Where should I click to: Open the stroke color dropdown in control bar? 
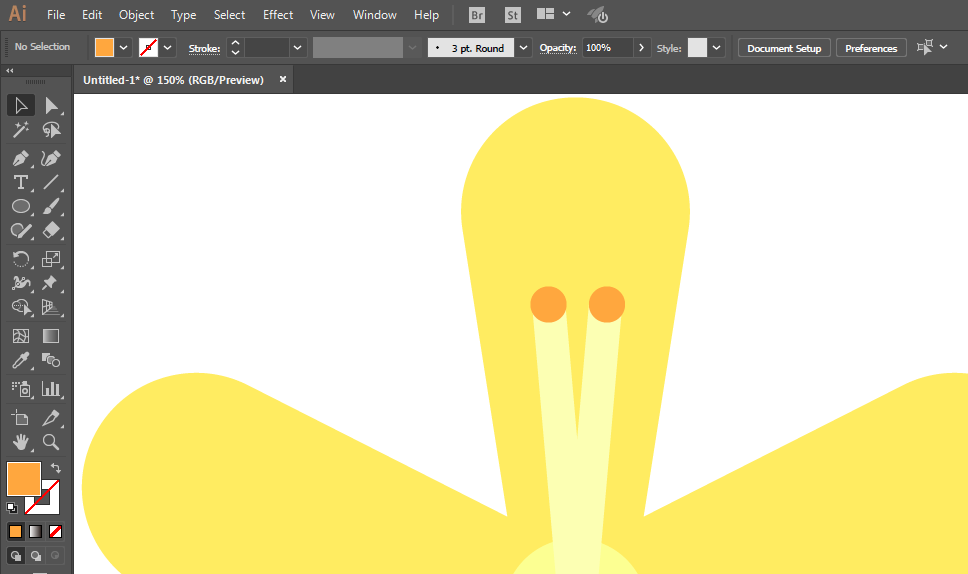tap(167, 48)
